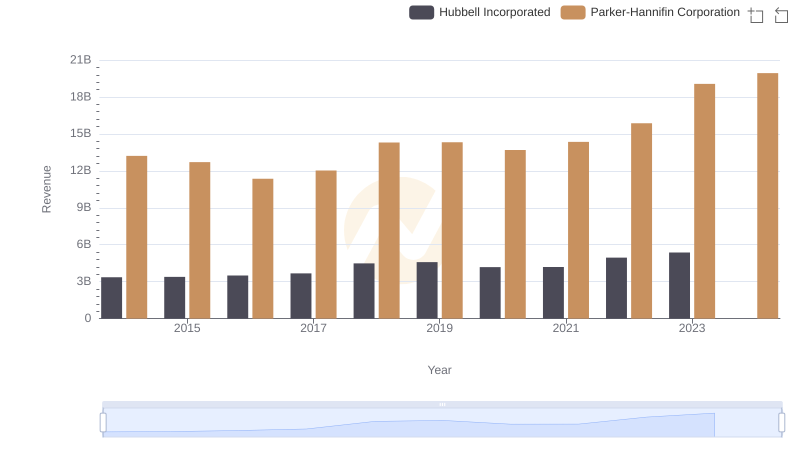Click the 12B y-axis label
This screenshot has width=800, height=461.
coord(81,170)
